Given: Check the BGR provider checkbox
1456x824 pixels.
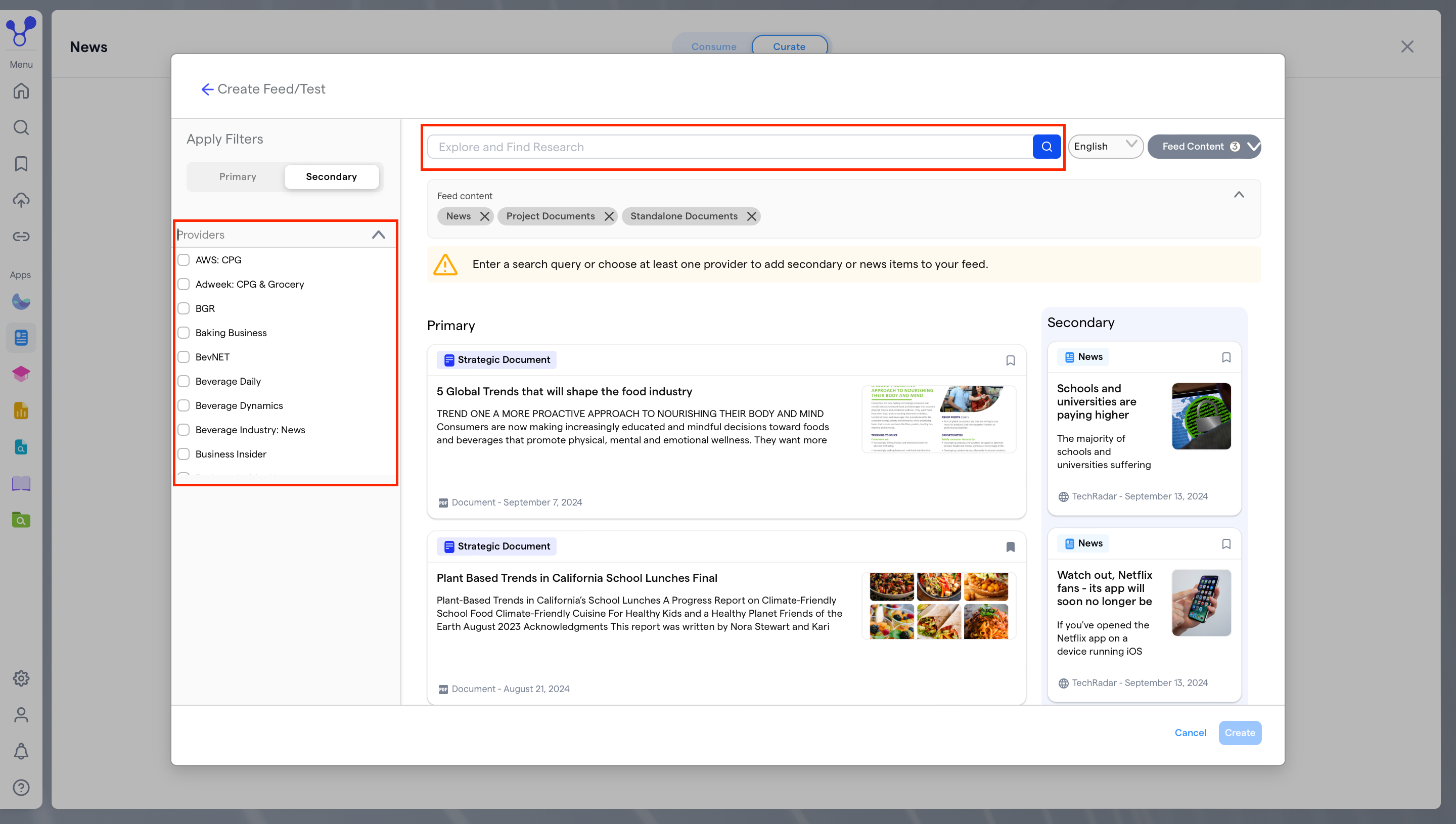Looking at the screenshot, I should click(184, 308).
